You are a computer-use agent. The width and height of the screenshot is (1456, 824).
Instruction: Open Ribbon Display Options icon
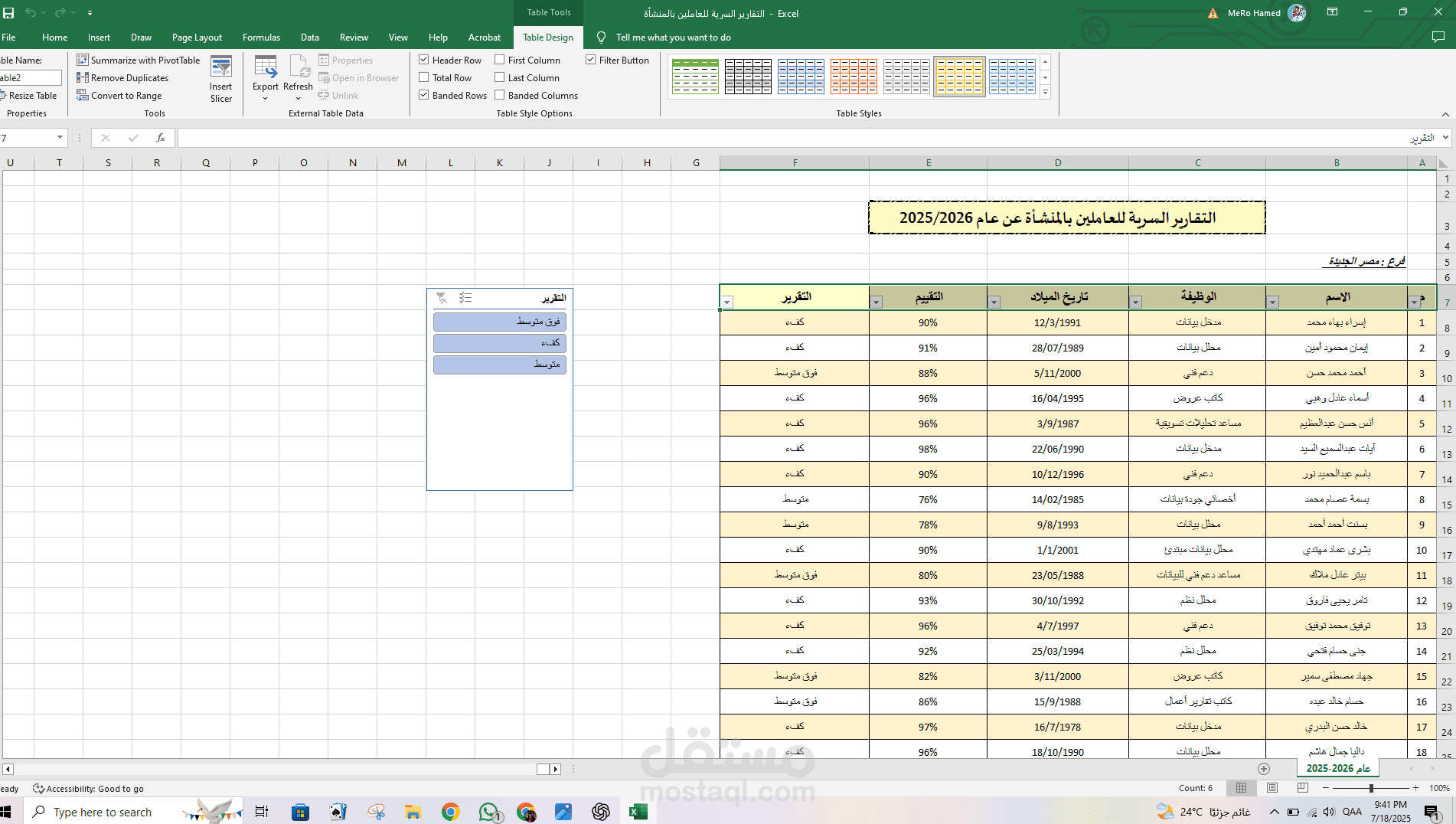click(x=1333, y=12)
